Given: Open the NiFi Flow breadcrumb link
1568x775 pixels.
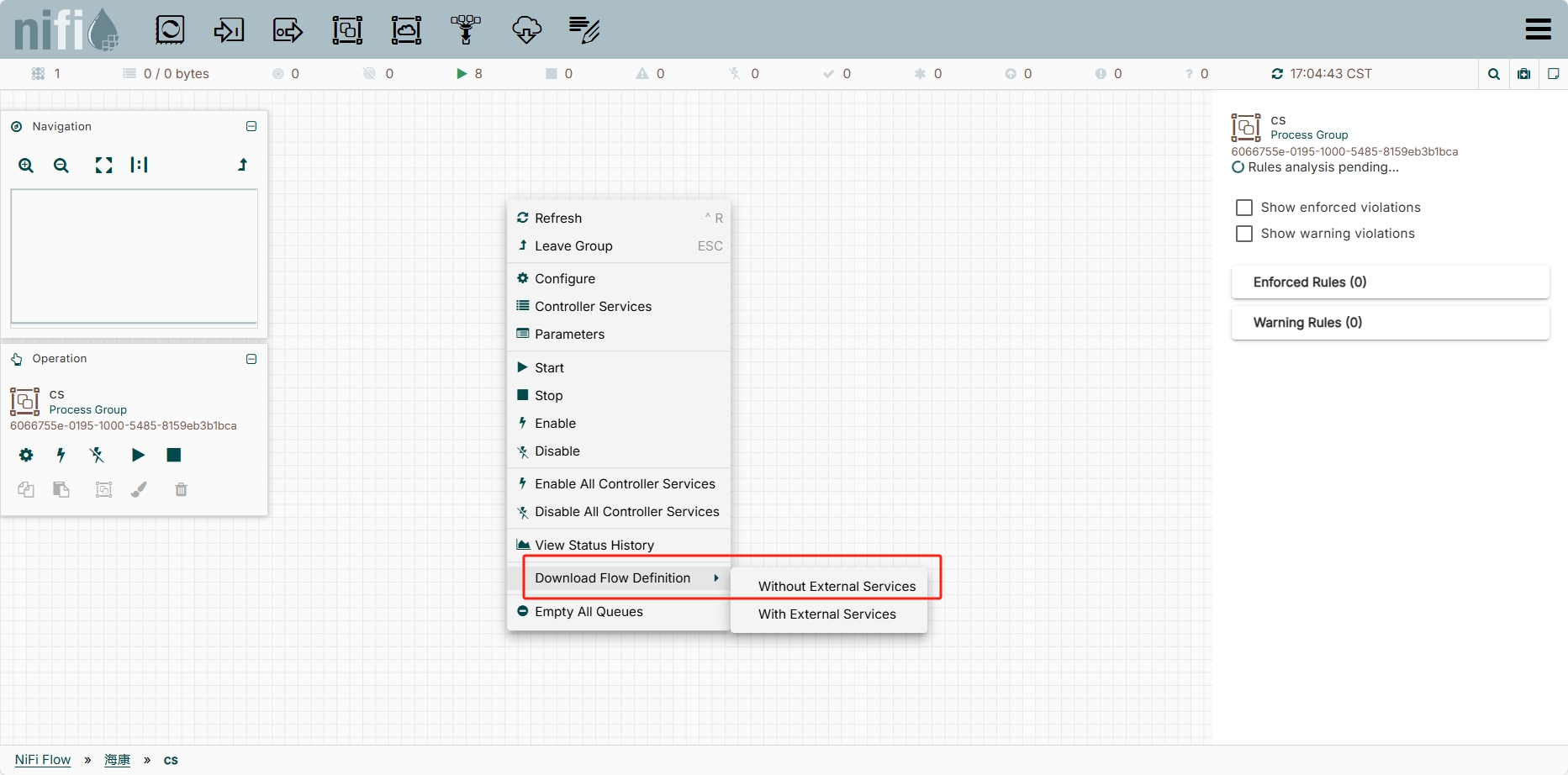Looking at the screenshot, I should [x=43, y=760].
